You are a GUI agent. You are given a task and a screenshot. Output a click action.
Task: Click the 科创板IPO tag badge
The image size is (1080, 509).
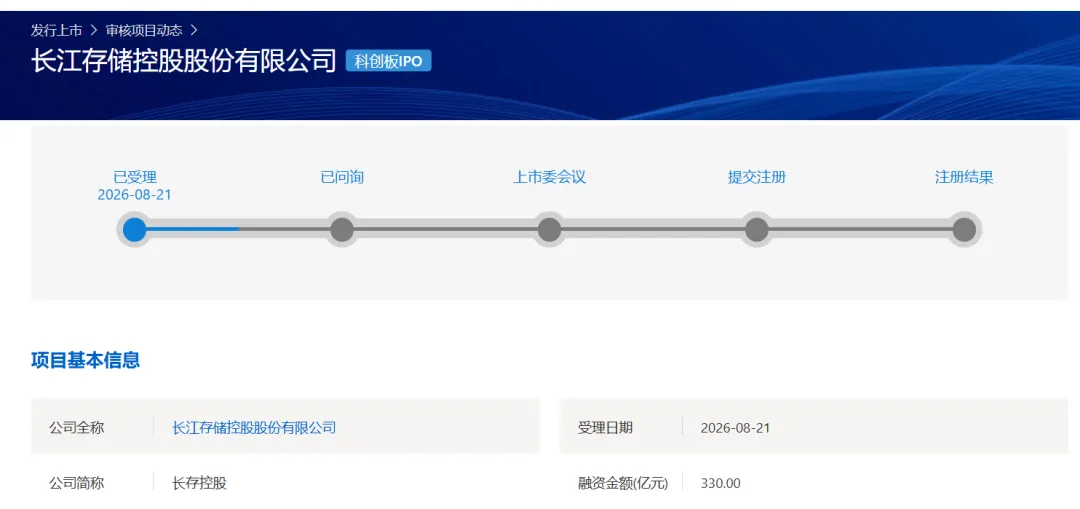[388, 61]
